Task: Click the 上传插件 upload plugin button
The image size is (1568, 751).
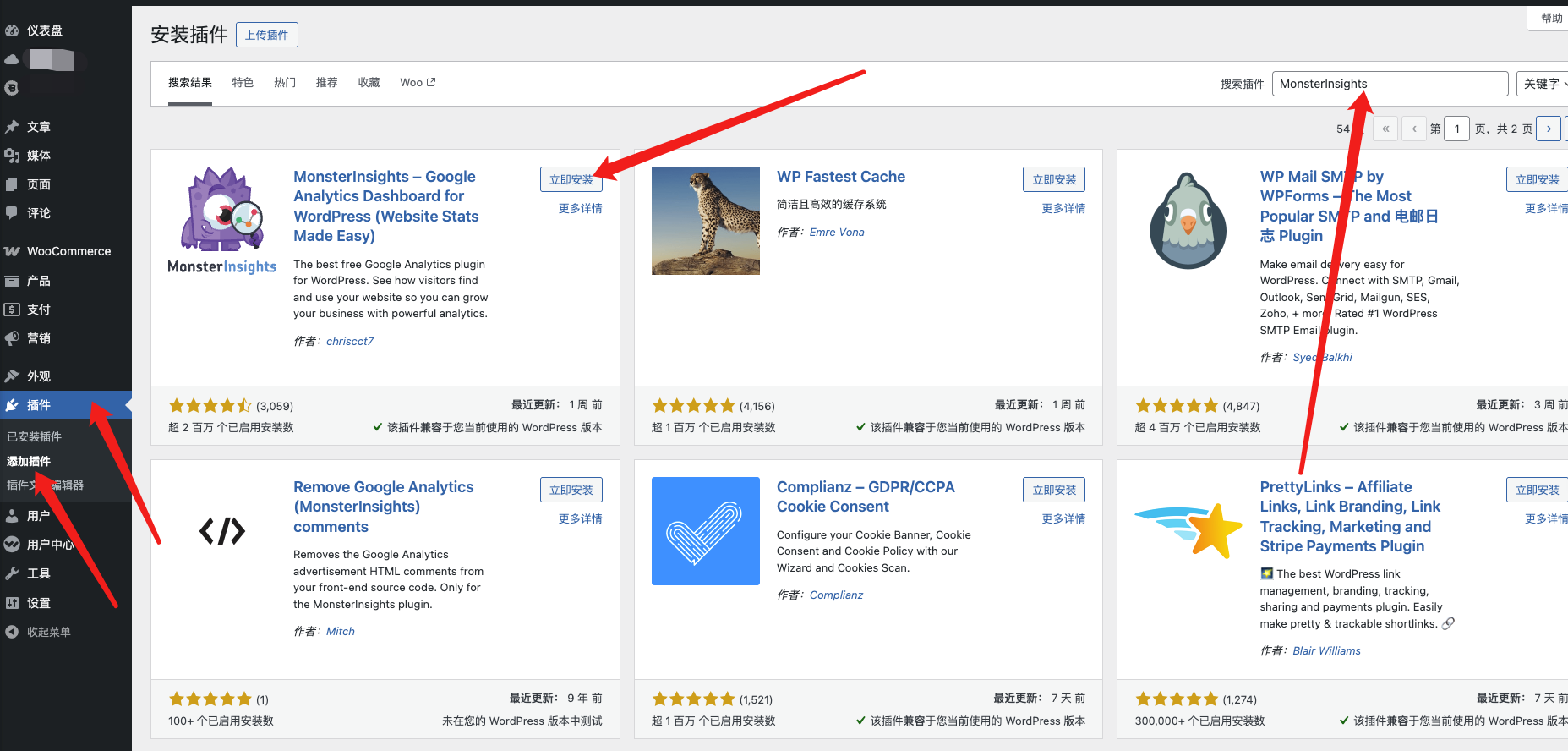Action: pyautogui.click(x=267, y=35)
